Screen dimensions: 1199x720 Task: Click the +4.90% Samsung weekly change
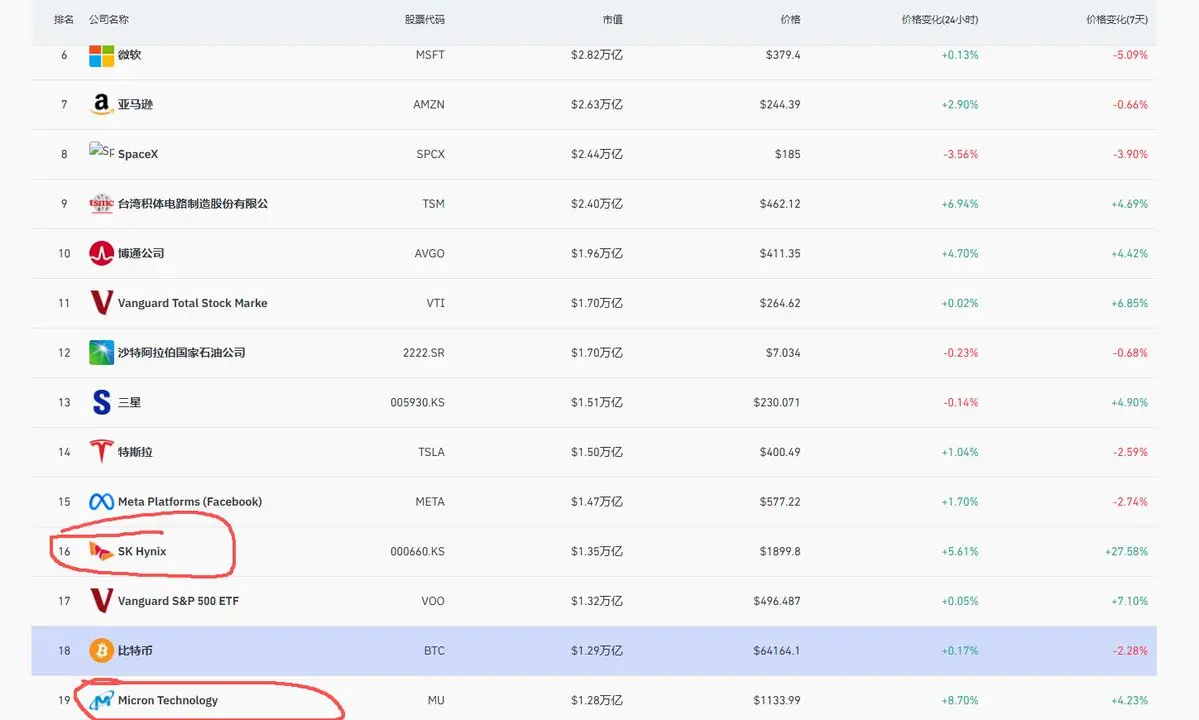1129,403
